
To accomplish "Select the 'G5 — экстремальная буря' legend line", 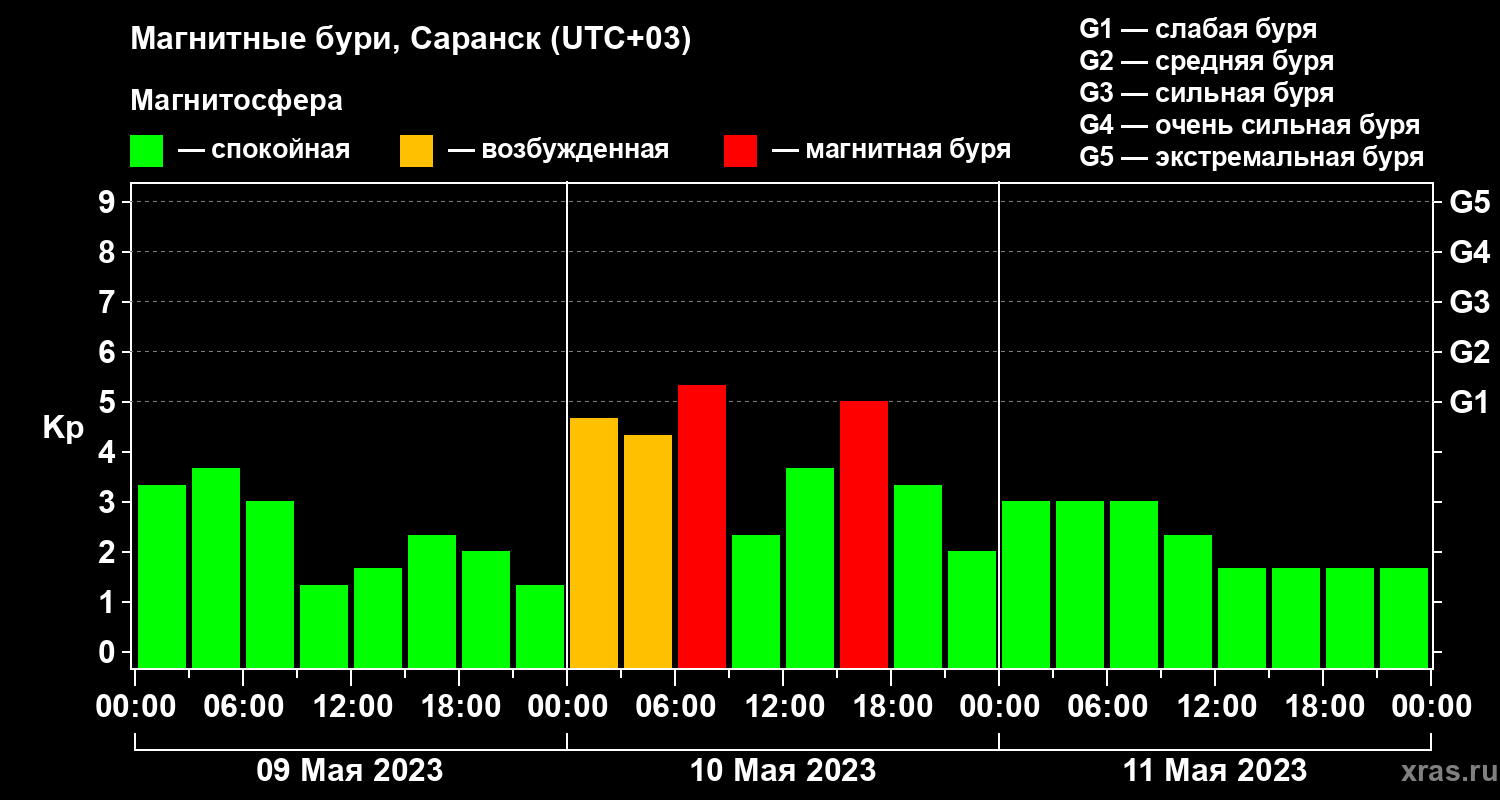I will pos(1252,157).
